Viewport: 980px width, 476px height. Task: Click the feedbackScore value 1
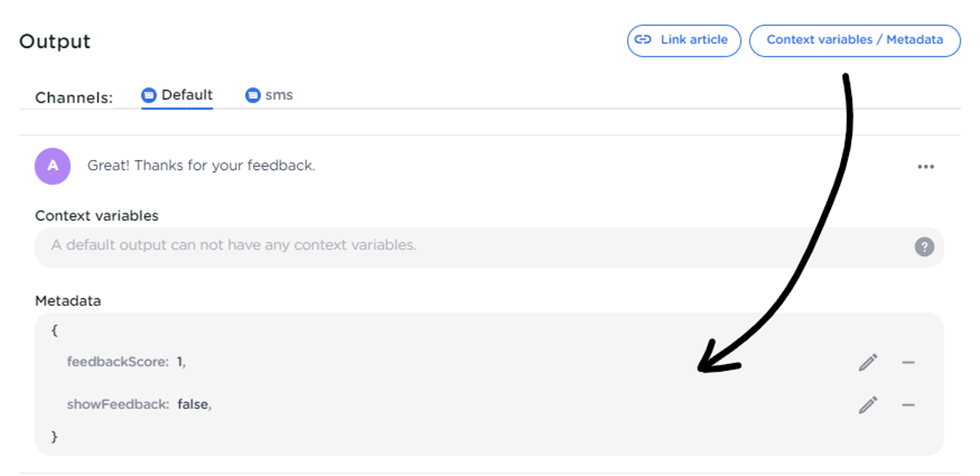point(181,362)
